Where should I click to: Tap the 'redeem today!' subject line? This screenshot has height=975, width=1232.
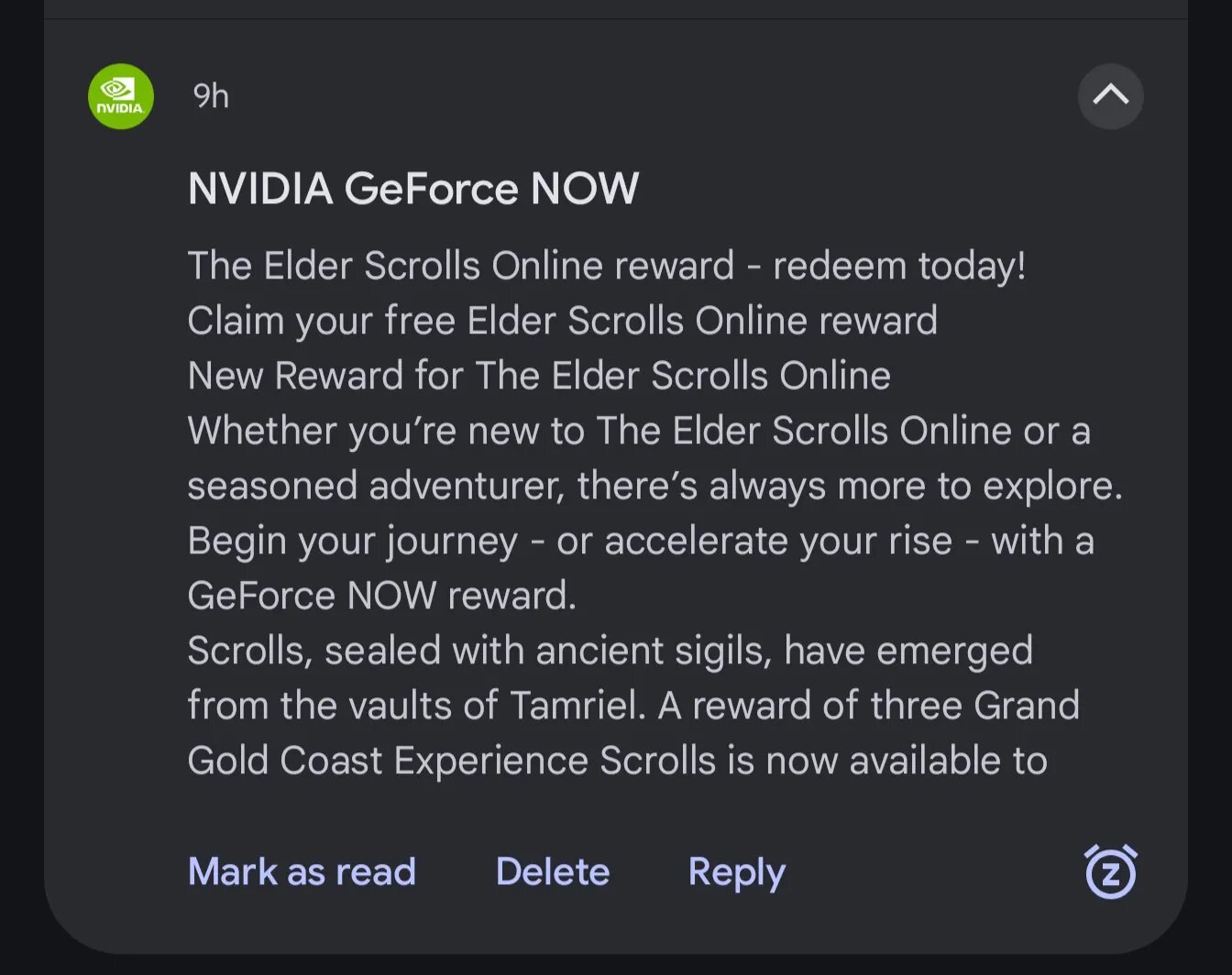click(606, 266)
